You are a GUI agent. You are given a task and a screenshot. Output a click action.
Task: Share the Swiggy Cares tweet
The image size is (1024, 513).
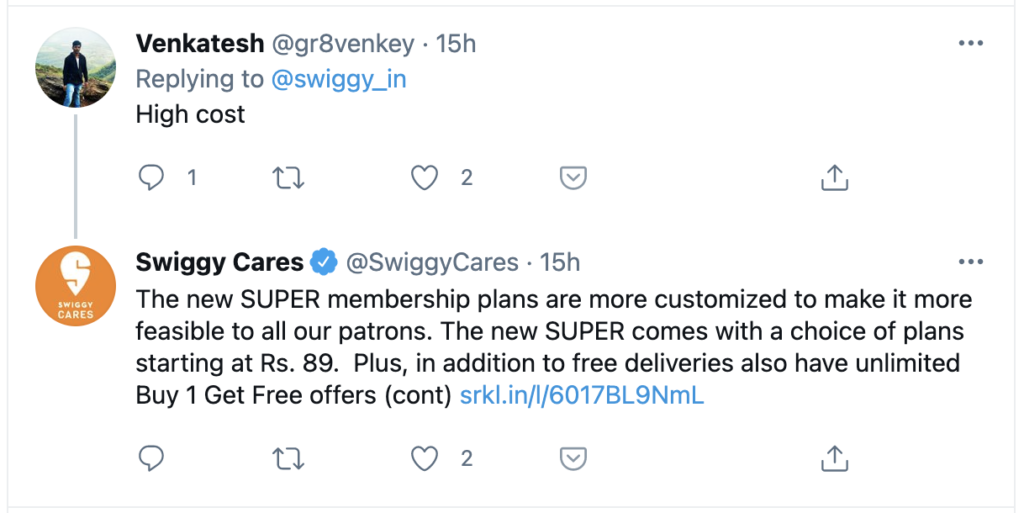click(x=834, y=458)
